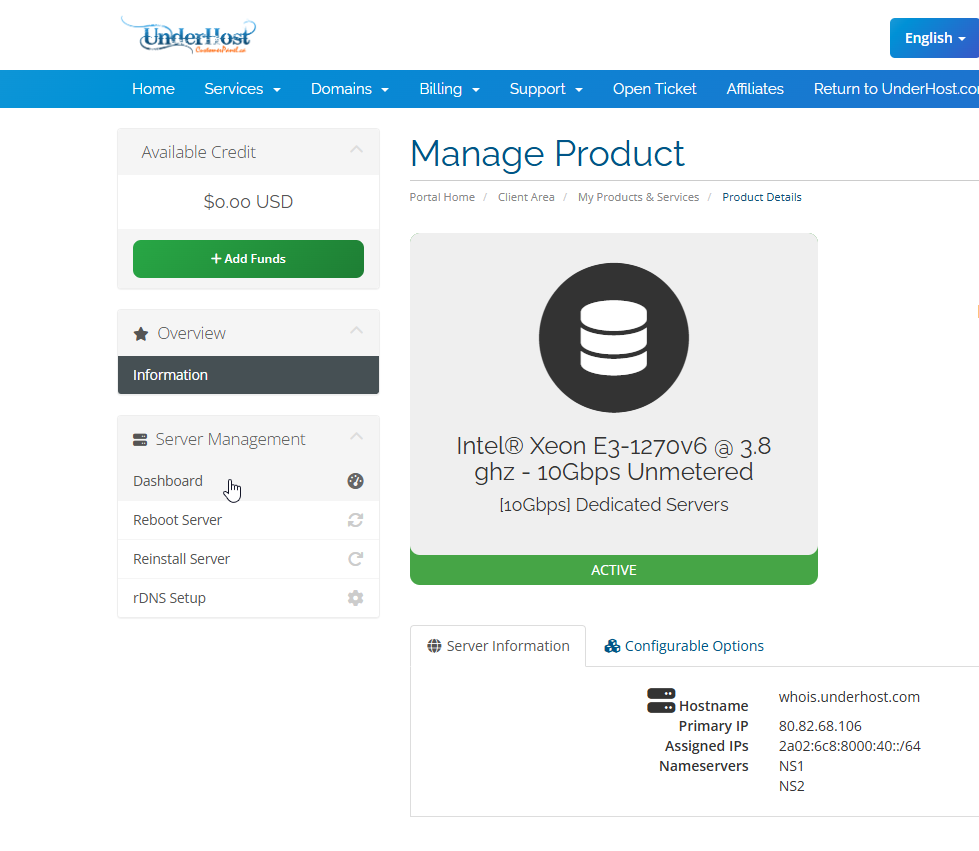Click the Reinstall Server link
979x851 pixels.
tap(248, 559)
